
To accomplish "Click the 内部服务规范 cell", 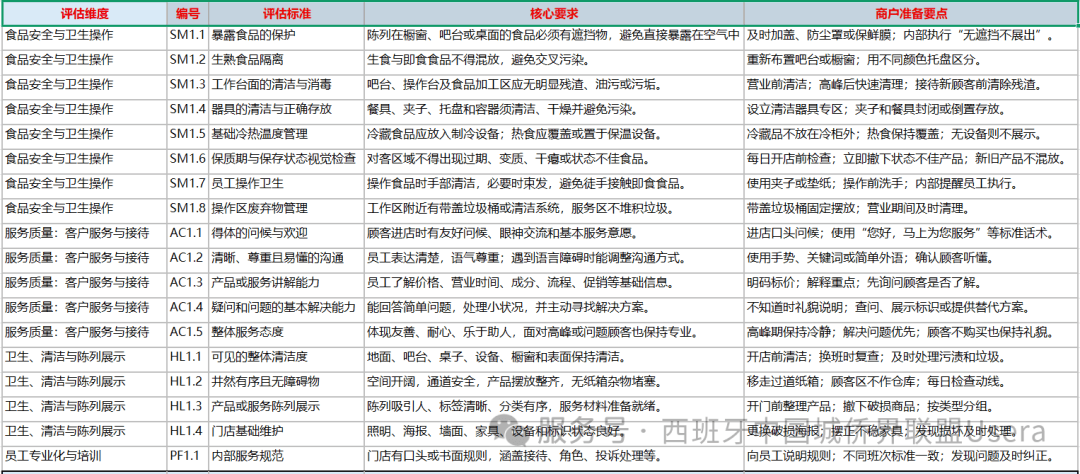I will (287, 456).
